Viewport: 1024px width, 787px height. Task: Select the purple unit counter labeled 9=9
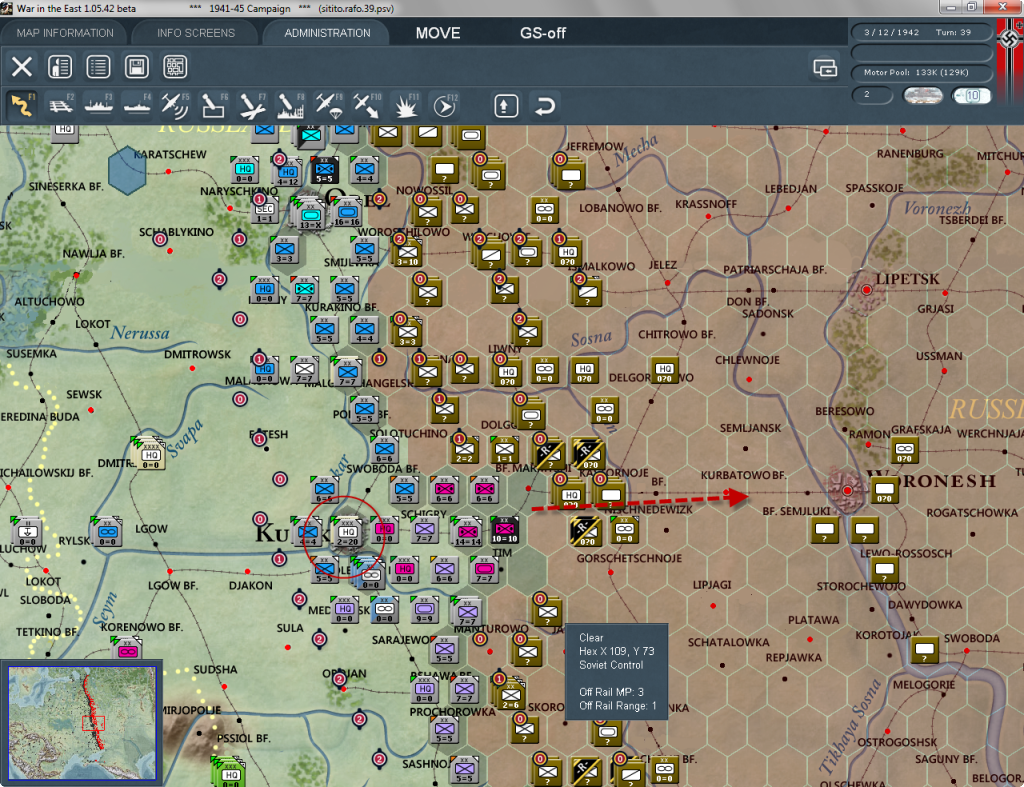424,610
